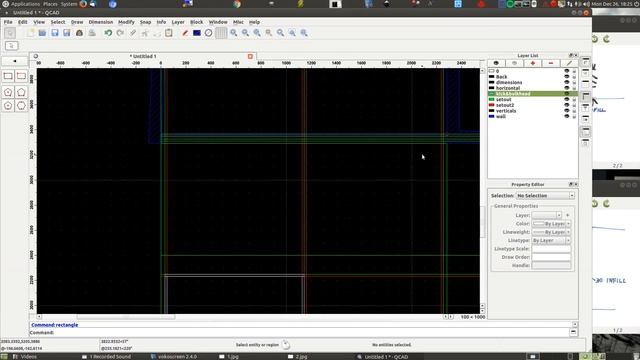The width and height of the screenshot is (640, 360).
Task: Open the Snap menu
Action: [145, 22]
